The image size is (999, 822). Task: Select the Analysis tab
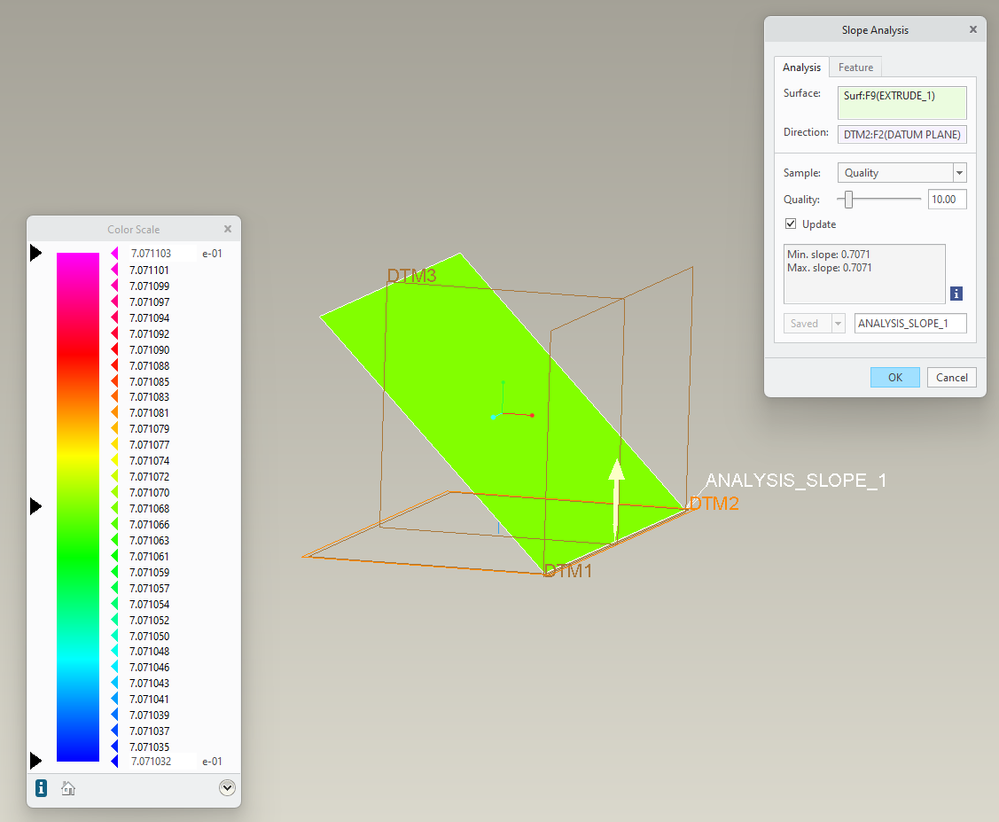[801, 67]
